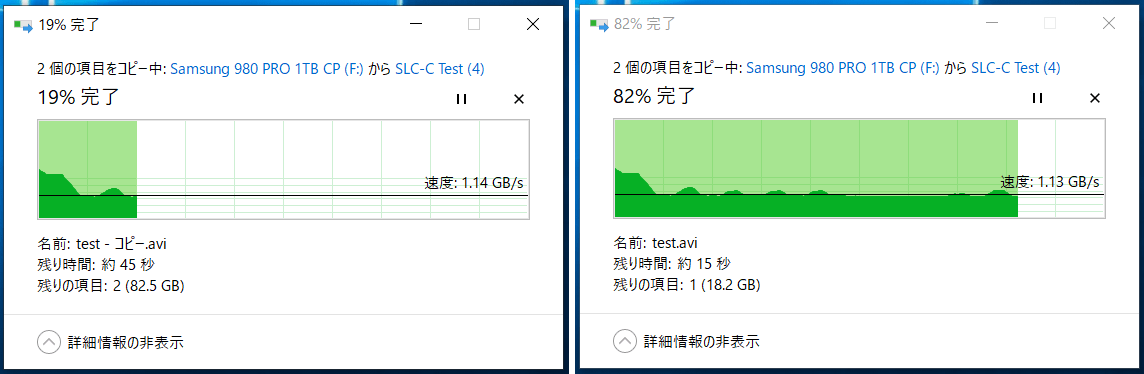The height and width of the screenshot is (374, 1144).
Task: Click the copy icon in 19% title bar
Action: tap(23, 25)
